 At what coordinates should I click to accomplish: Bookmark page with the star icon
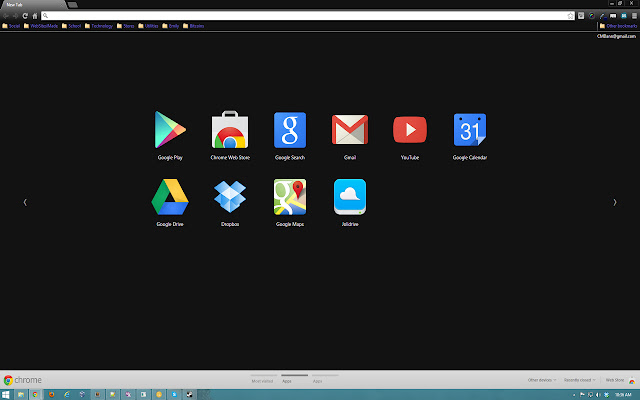570,16
